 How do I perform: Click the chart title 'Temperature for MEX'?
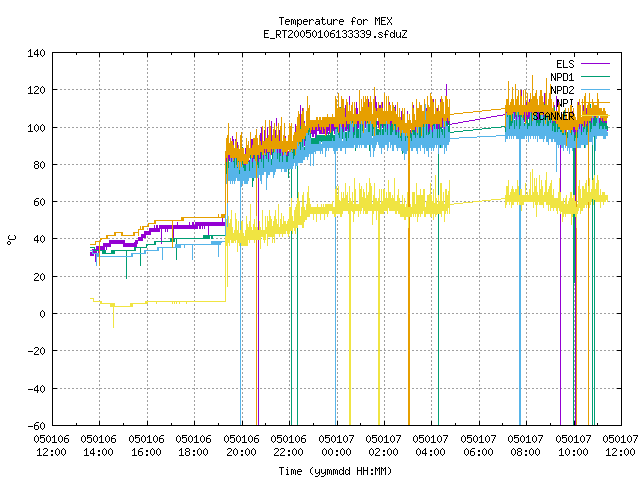336,21
